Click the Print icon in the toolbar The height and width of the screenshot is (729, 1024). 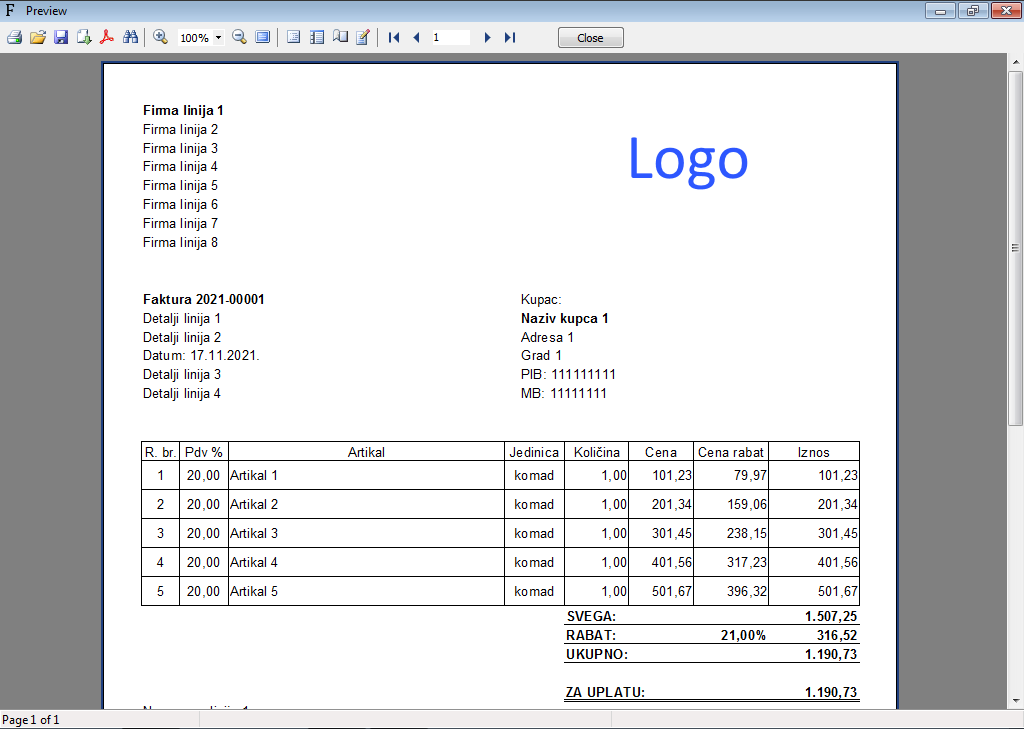tap(14, 37)
